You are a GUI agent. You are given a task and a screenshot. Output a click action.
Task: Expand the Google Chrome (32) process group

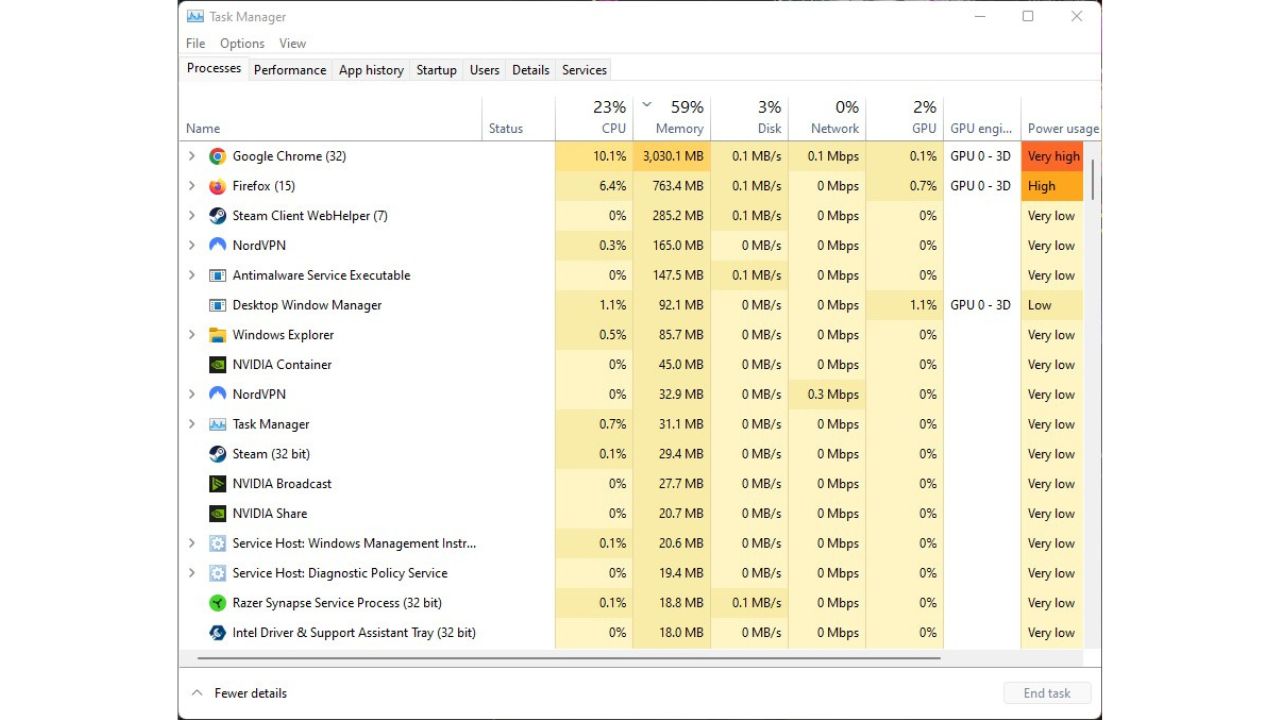coord(192,156)
